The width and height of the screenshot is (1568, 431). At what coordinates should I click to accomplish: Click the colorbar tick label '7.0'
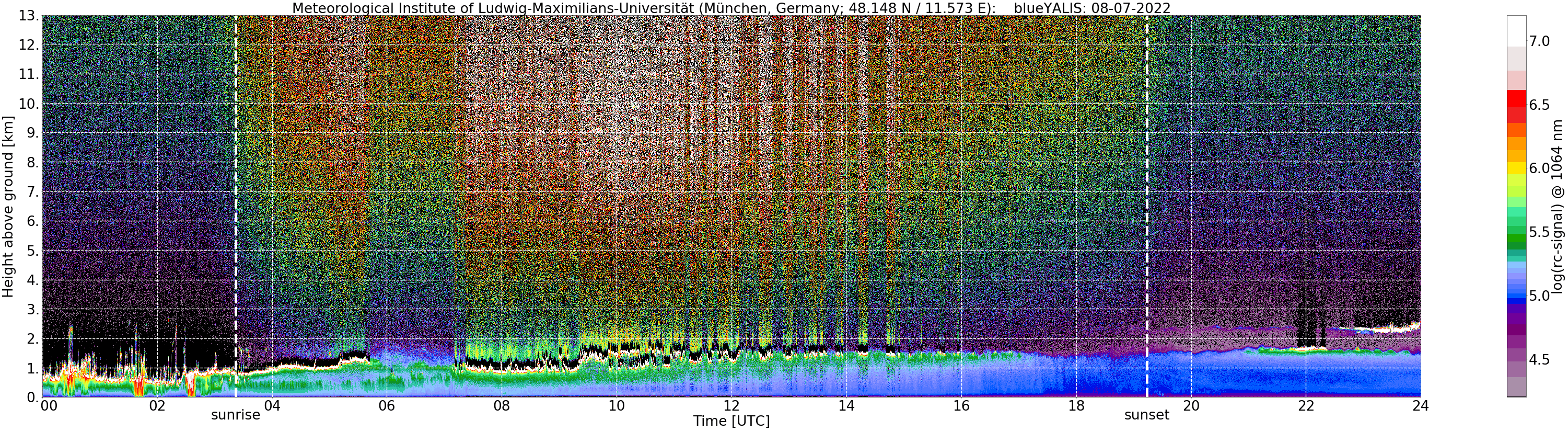pyautogui.click(x=1539, y=41)
